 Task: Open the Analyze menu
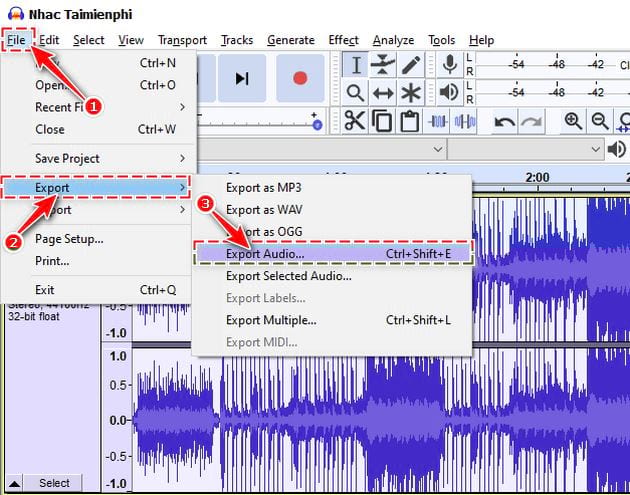coord(393,40)
